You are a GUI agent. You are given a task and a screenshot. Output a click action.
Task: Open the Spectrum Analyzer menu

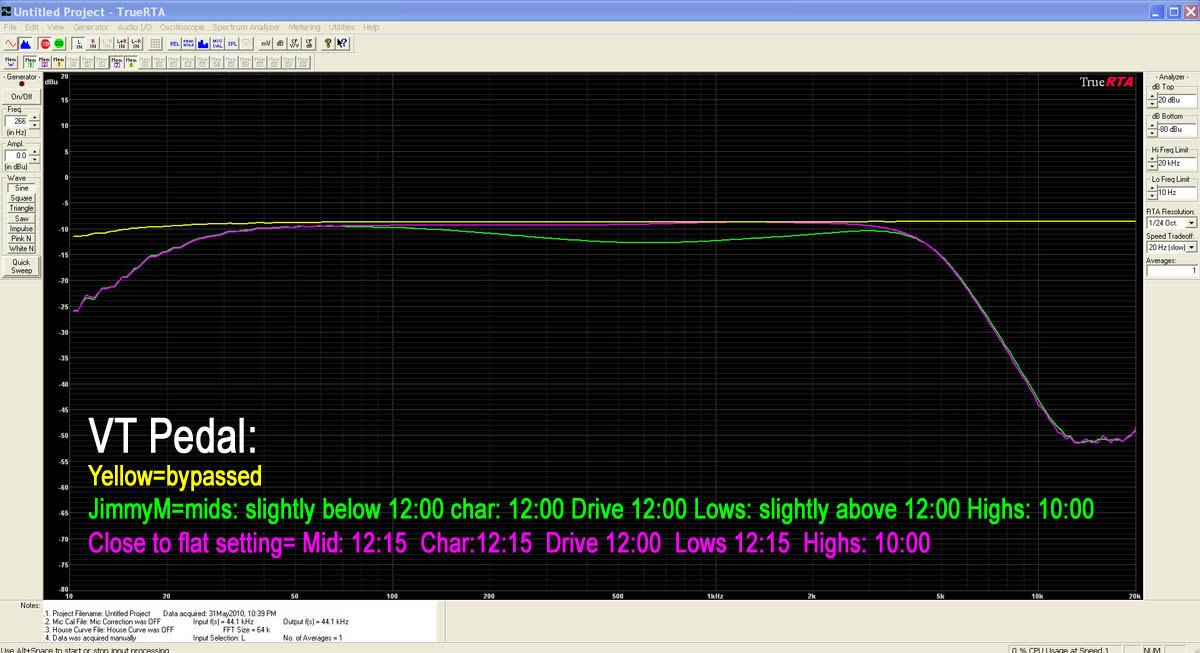[x=245, y=26]
